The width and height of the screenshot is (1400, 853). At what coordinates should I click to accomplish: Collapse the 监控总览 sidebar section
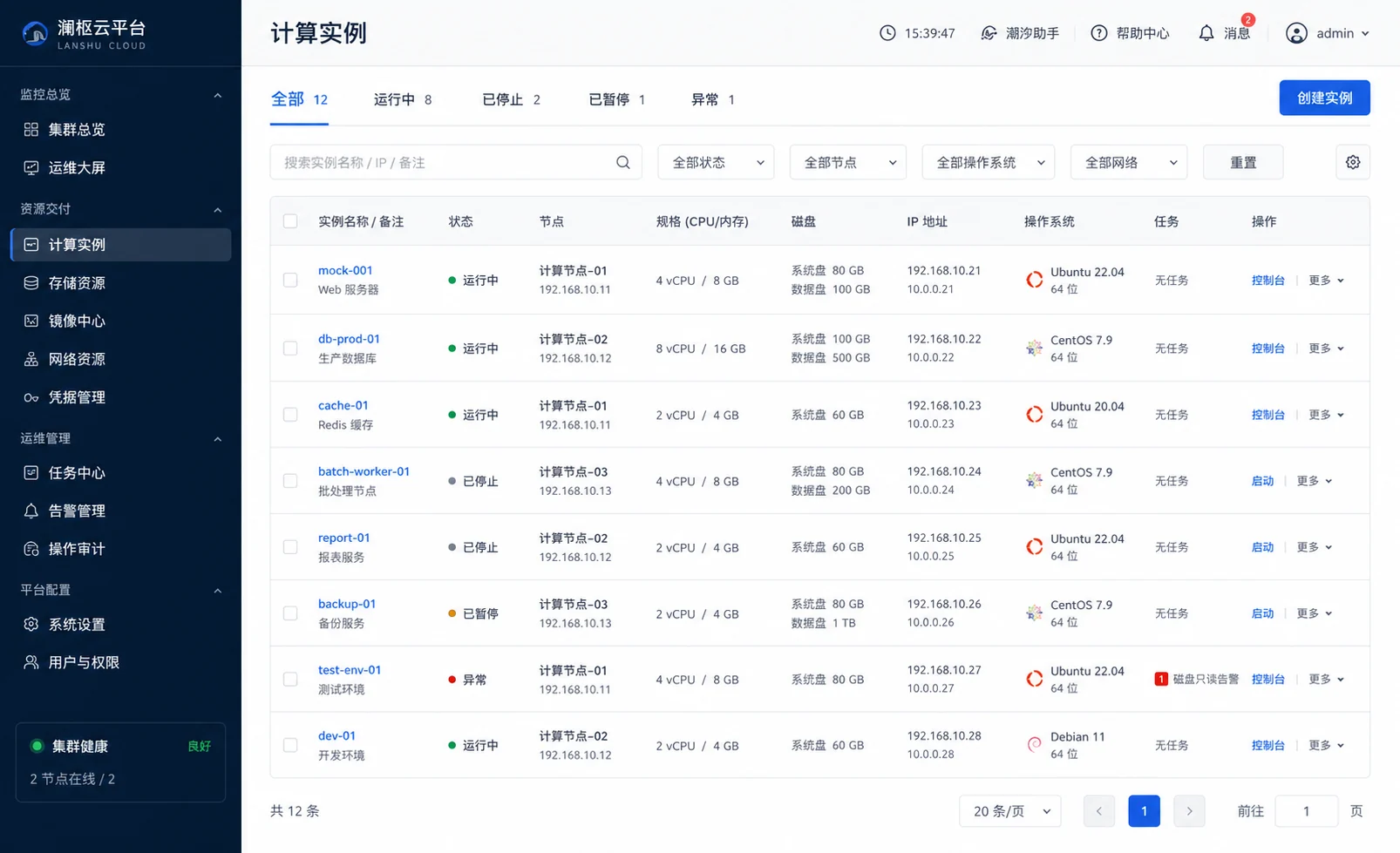[x=217, y=95]
